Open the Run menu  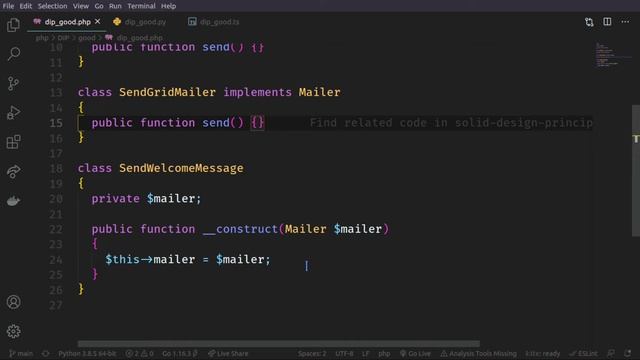(115, 6)
